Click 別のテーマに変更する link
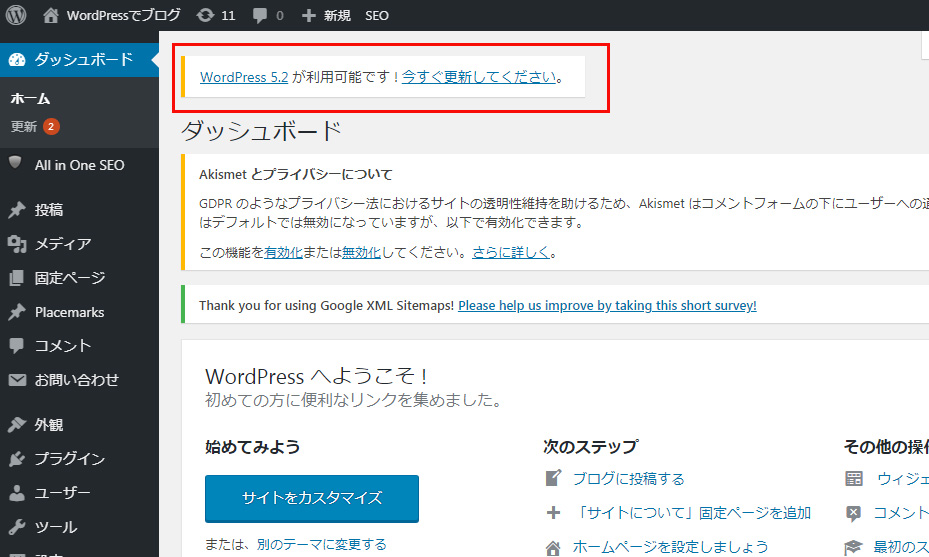 pos(322,544)
